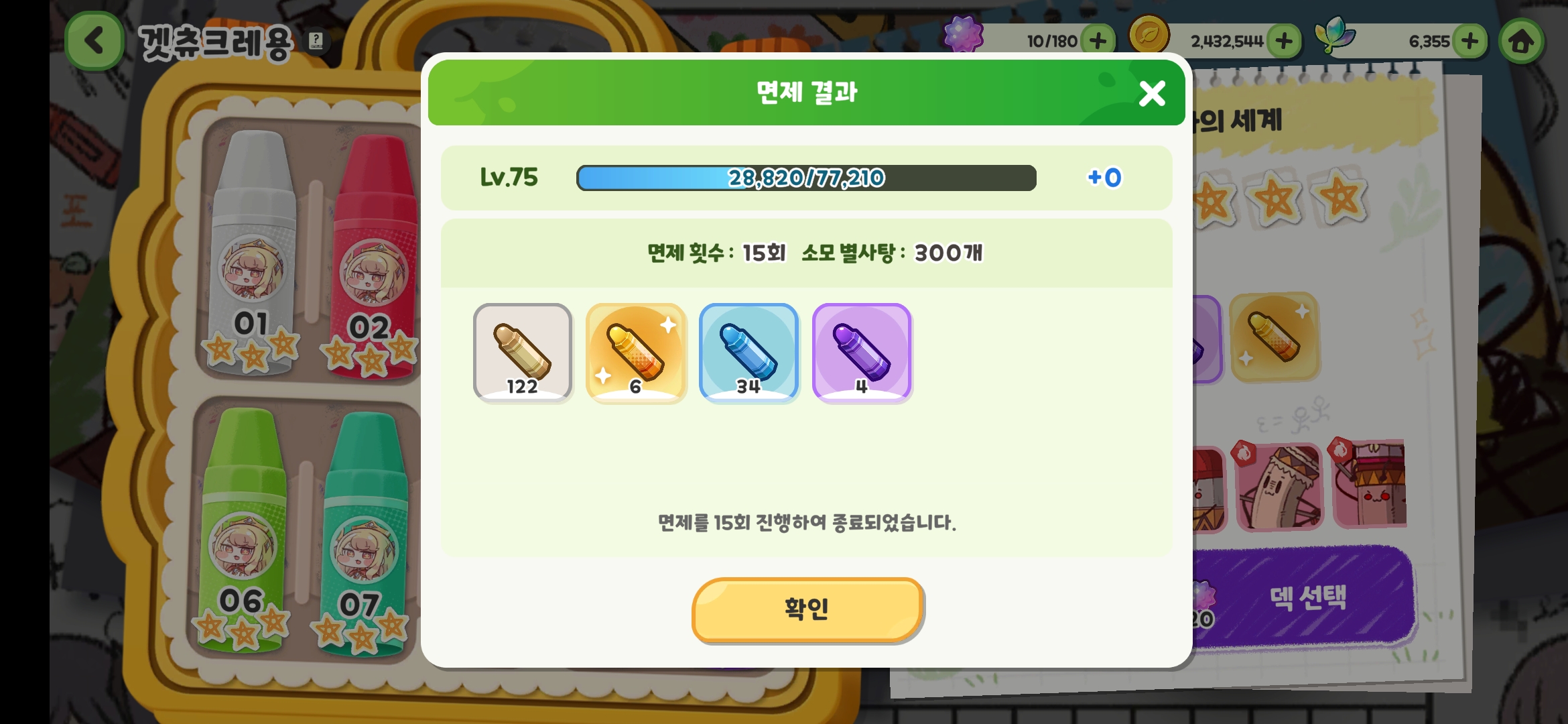Add more rainbow leaf gems

pyautogui.click(x=1469, y=42)
